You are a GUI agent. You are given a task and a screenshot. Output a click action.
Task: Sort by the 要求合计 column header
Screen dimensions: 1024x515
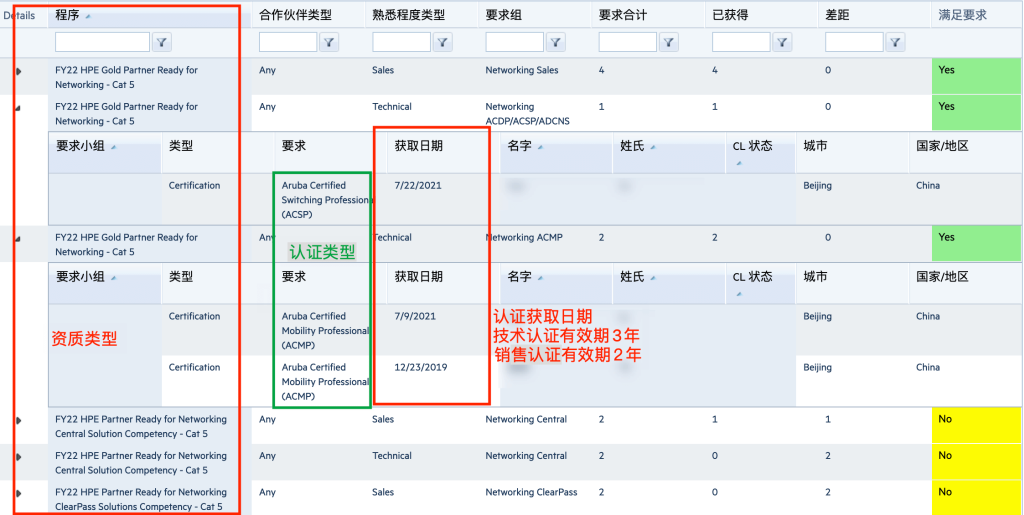tap(622, 15)
